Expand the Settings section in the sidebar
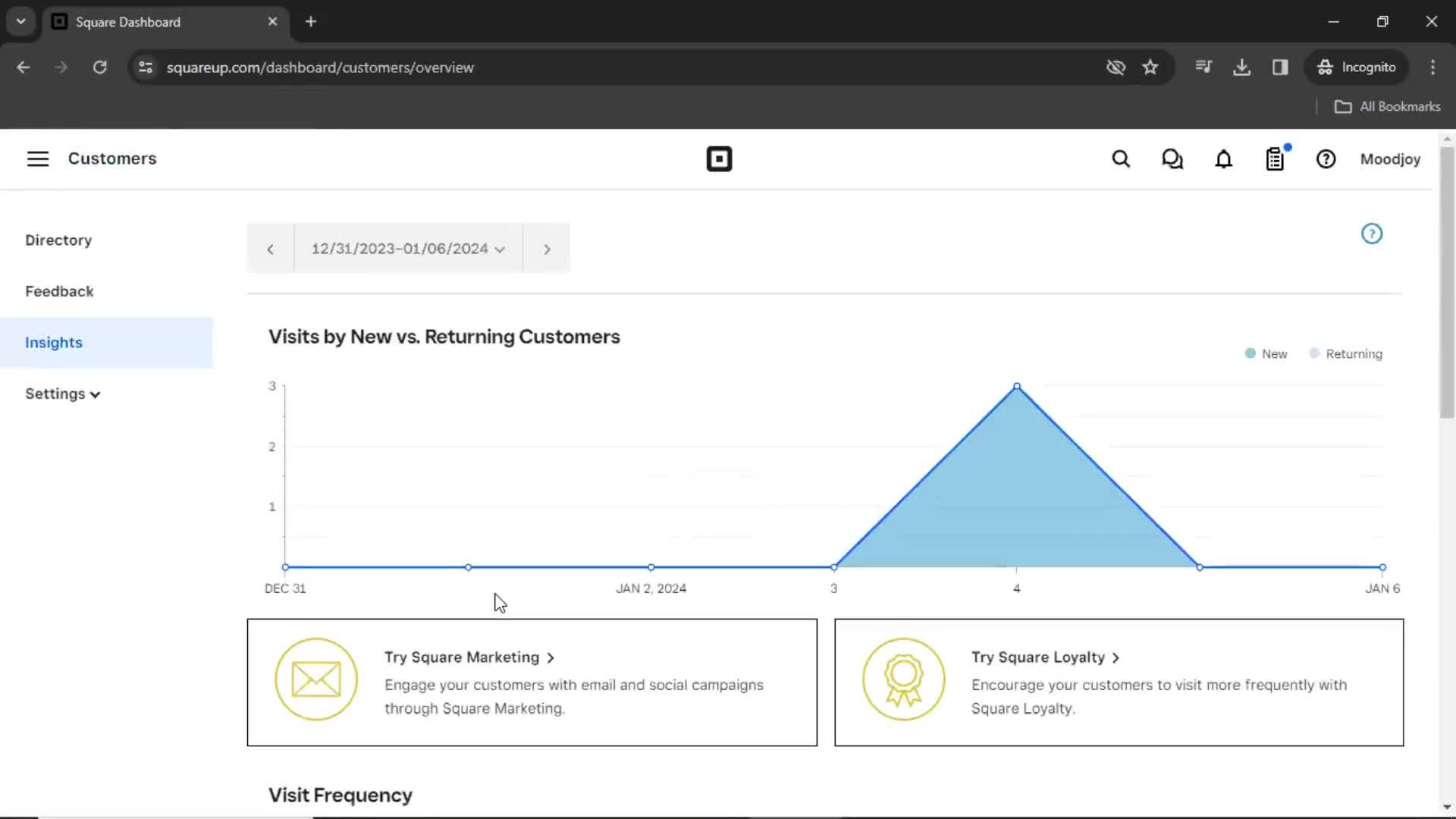Image resolution: width=1456 pixels, height=819 pixels. 63,394
